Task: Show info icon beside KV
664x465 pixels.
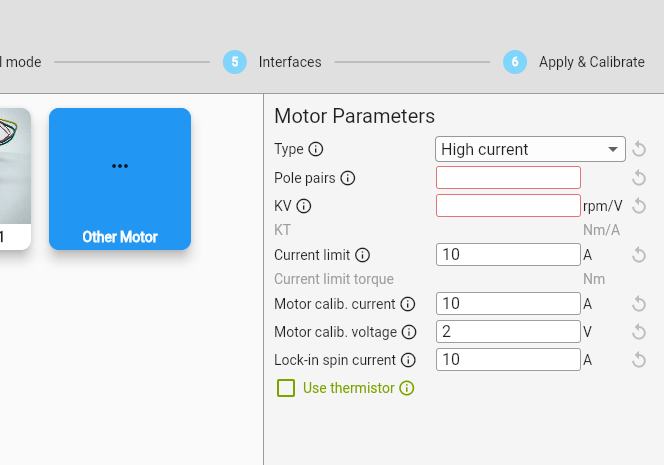Action: (304, 206)
